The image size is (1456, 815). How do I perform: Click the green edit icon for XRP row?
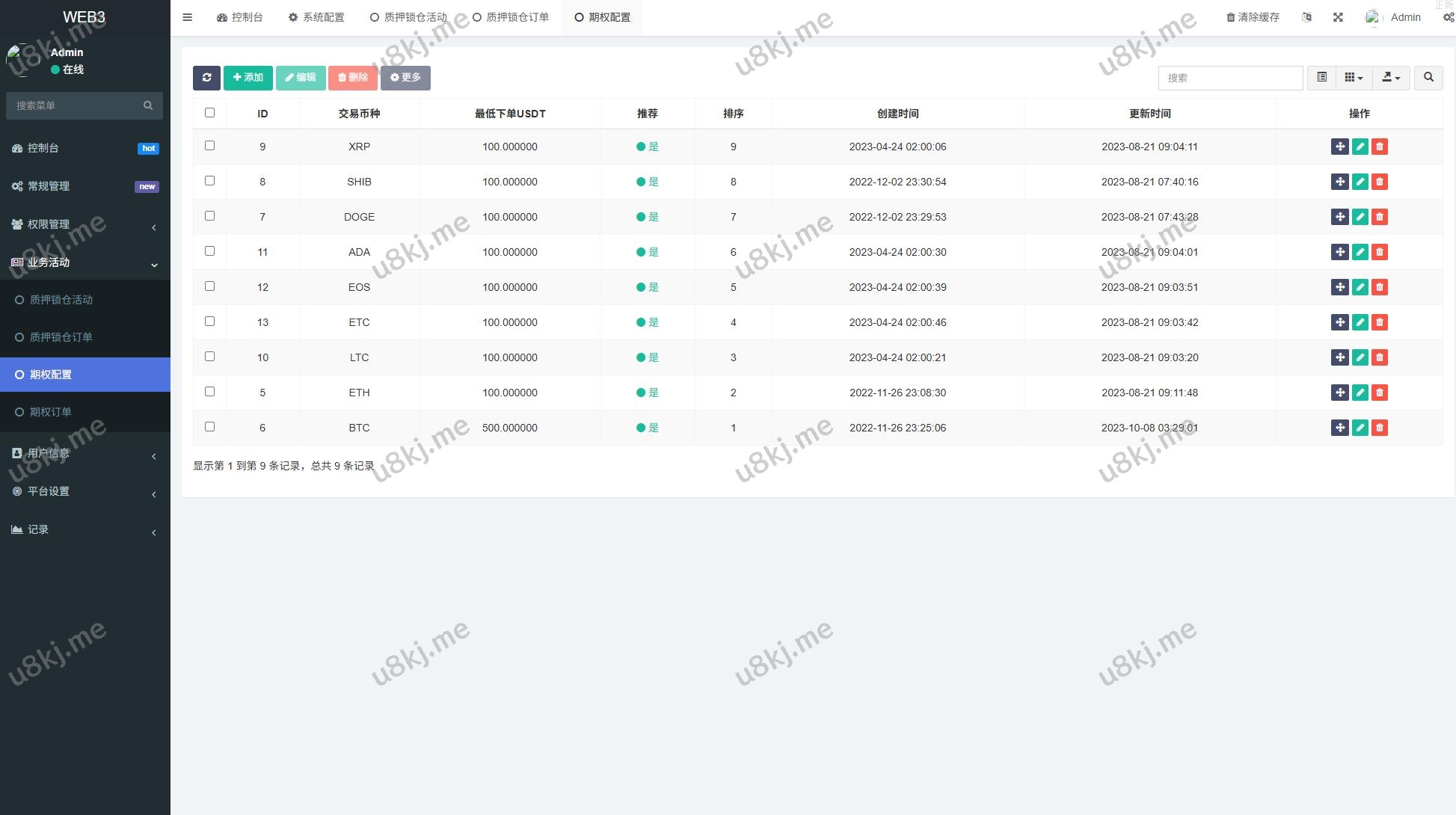click(x=1360, y=147)
